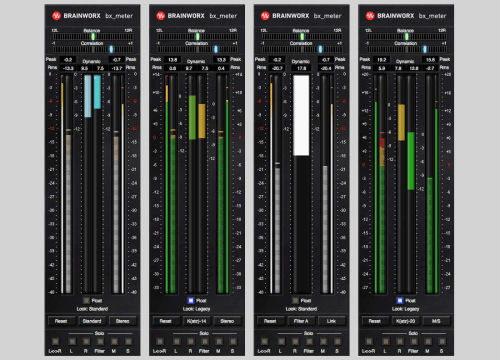Click left Peak value 19.2
The height and width of the screenshot is (360, 500).
coord(382,60)
